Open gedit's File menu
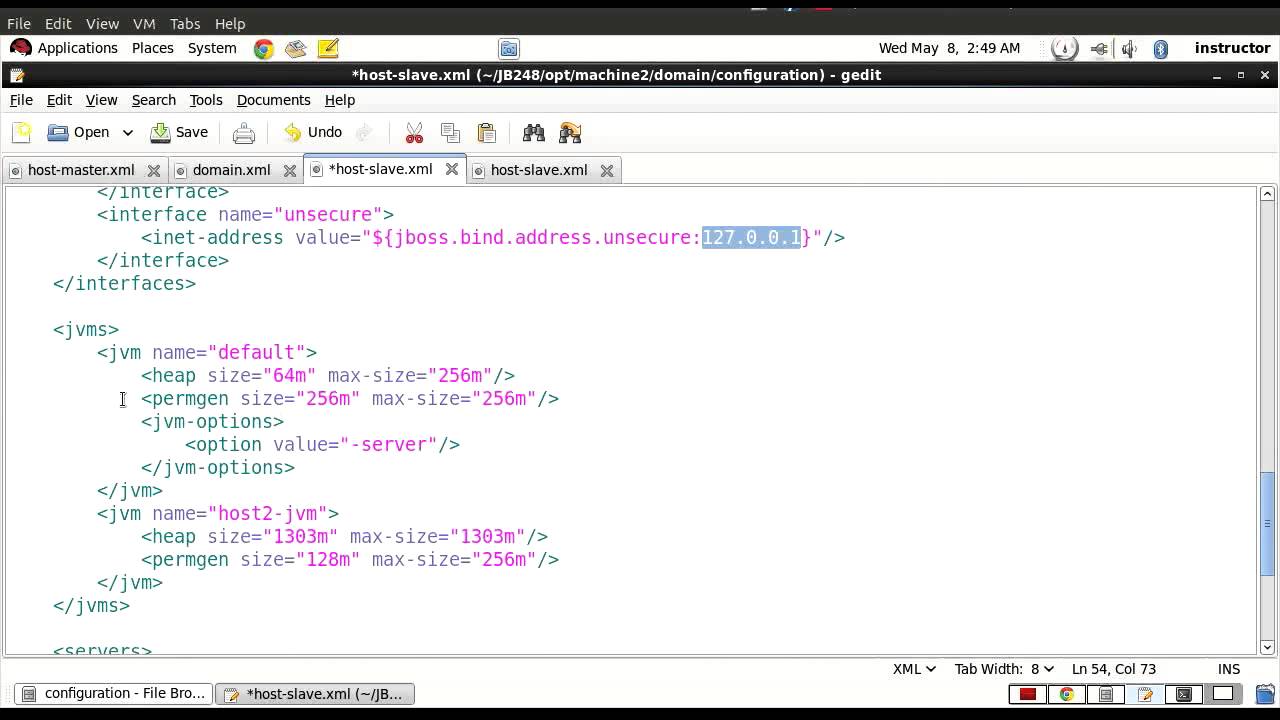This screenshot has height=720, width=1280. click(x=21, y=100)
